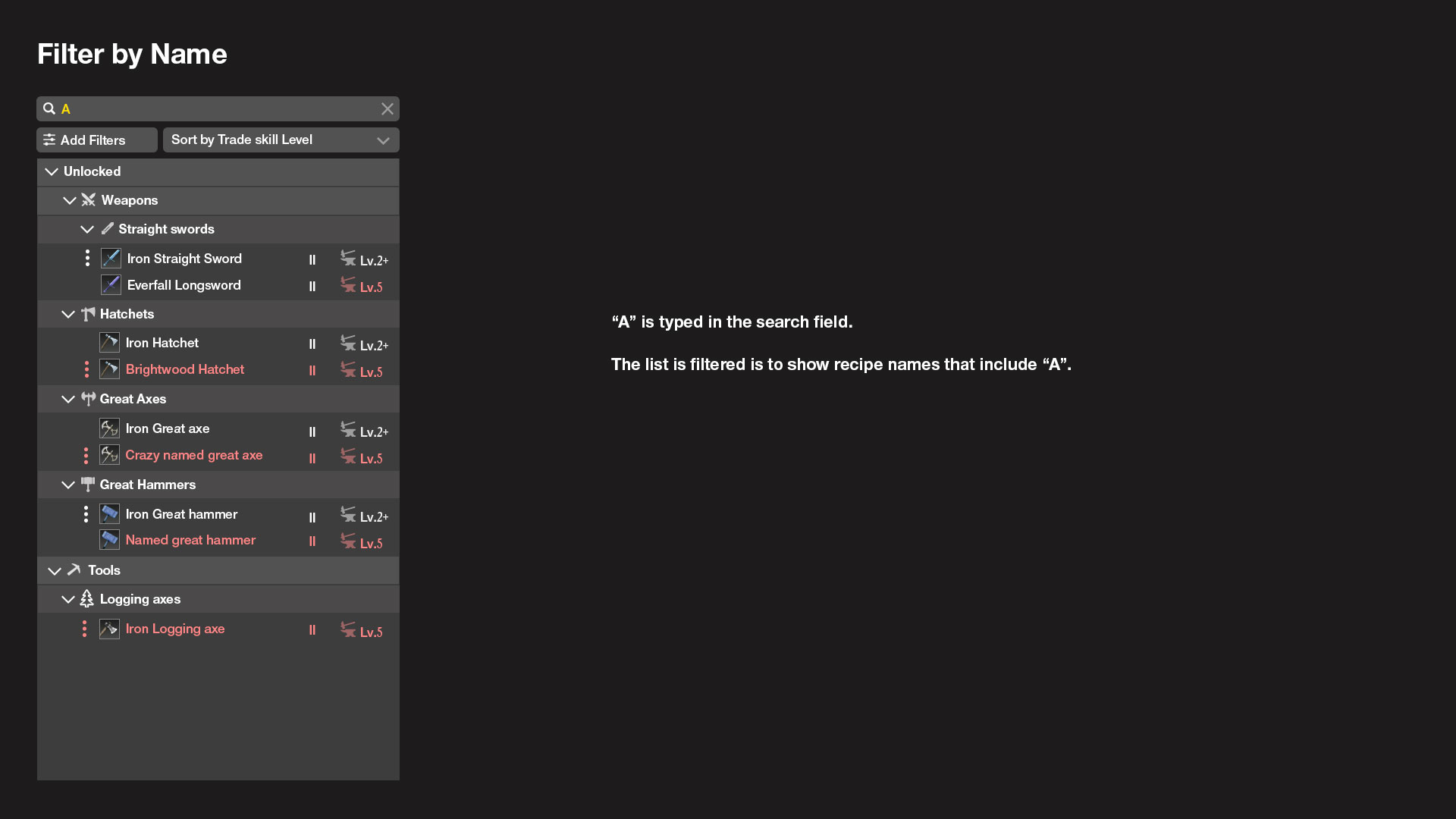1456x819 pixels.
Task: Click the search magnifier icon
Action: click(49, 108)
